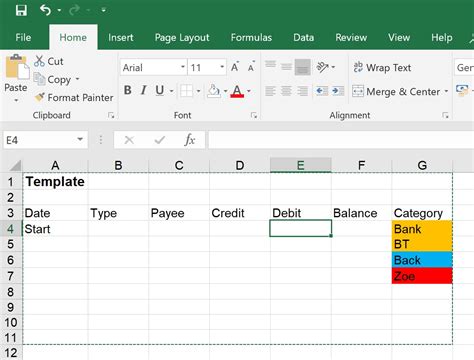The image size is (474, 360).
Task: Click the Borders icon
Action: point(186,91)
